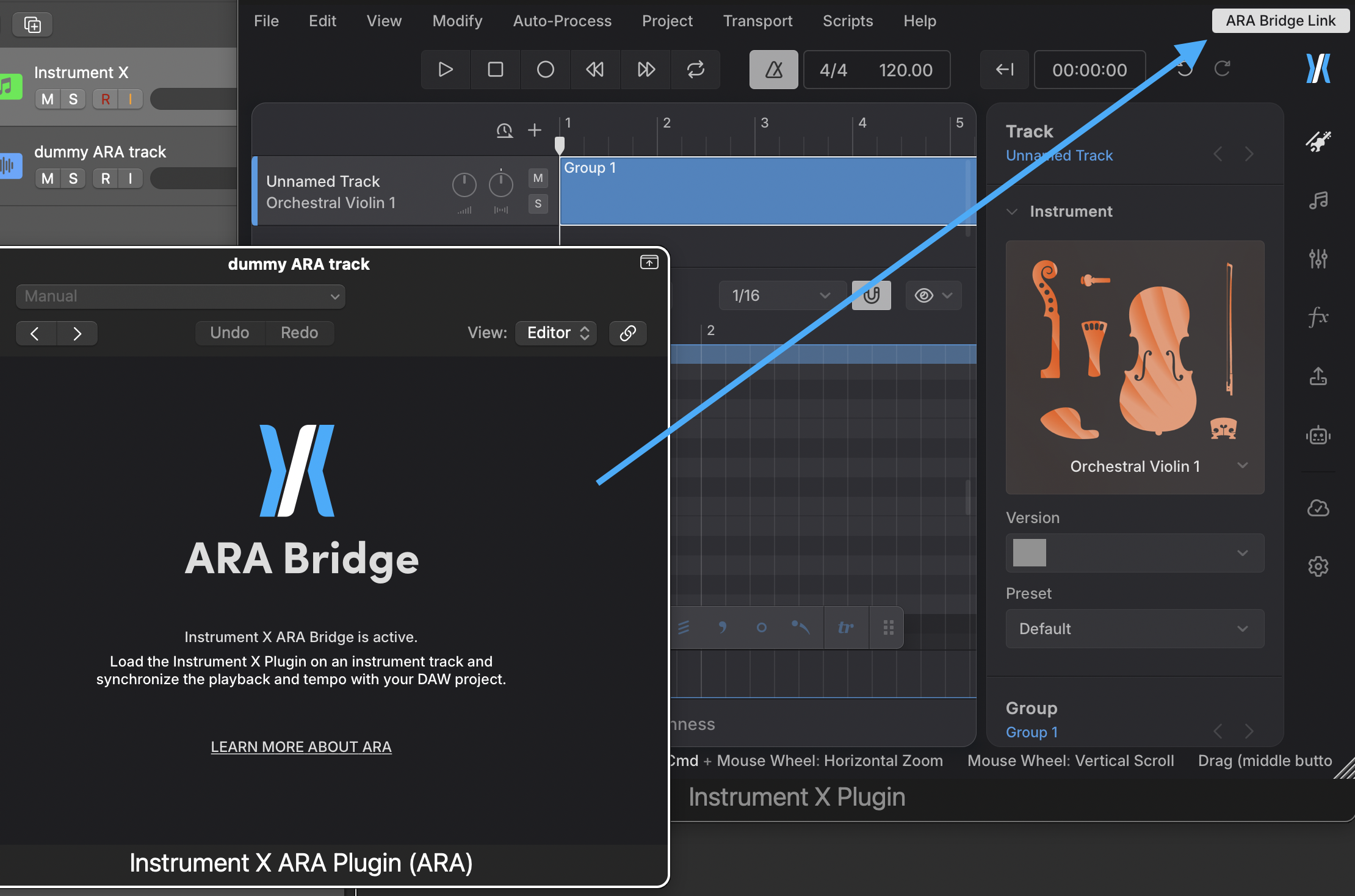
Task: Click the ARA Bridge Link button
Action: pyautogui.click(x=1281, y=21)
